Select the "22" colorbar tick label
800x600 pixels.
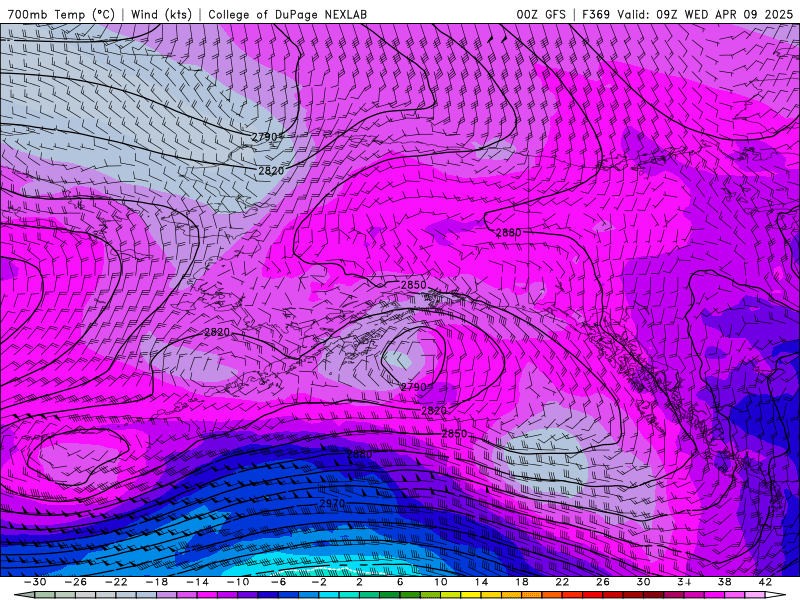coord(562,582)
